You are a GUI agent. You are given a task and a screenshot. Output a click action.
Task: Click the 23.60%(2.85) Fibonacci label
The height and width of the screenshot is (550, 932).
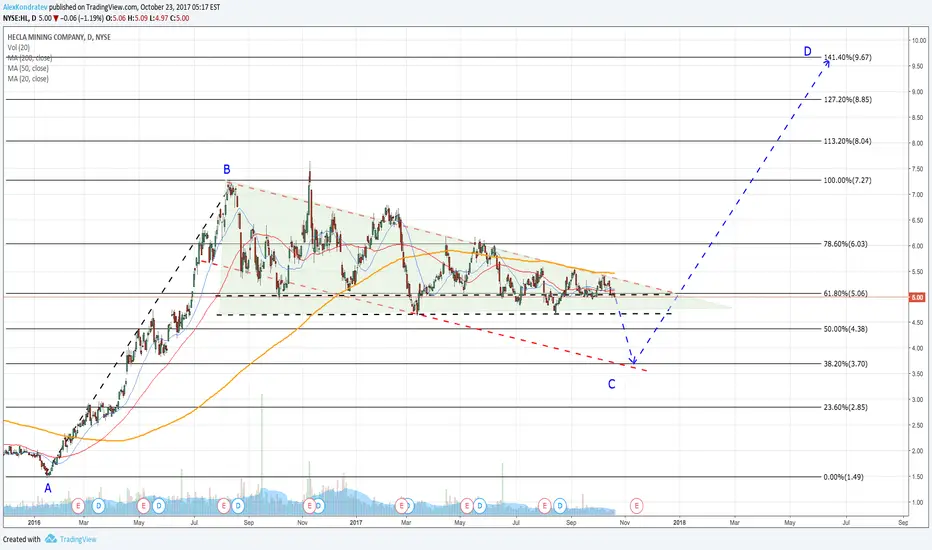coord(845,407)
